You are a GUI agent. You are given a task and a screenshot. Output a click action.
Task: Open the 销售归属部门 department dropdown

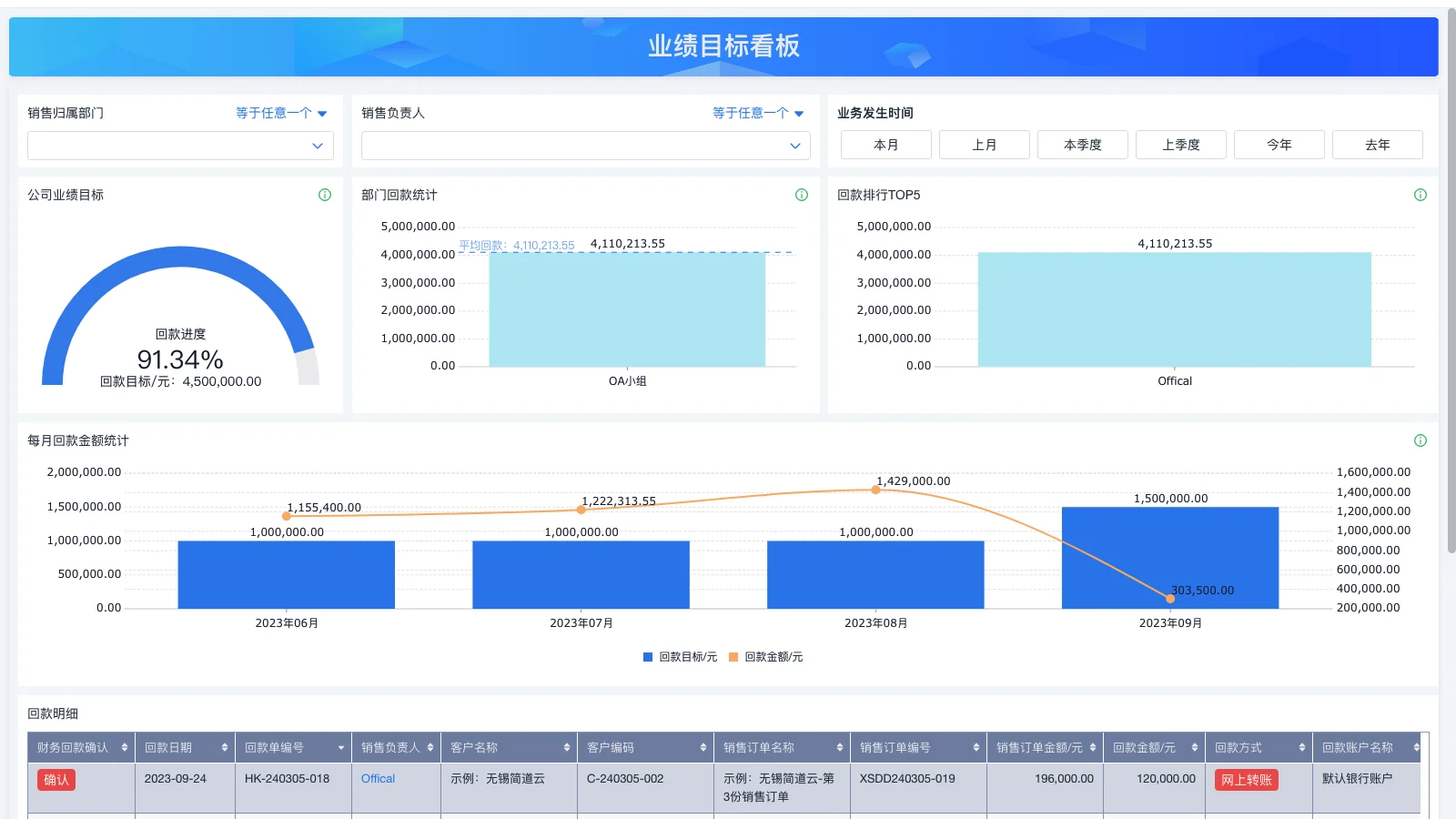(179, 145)
